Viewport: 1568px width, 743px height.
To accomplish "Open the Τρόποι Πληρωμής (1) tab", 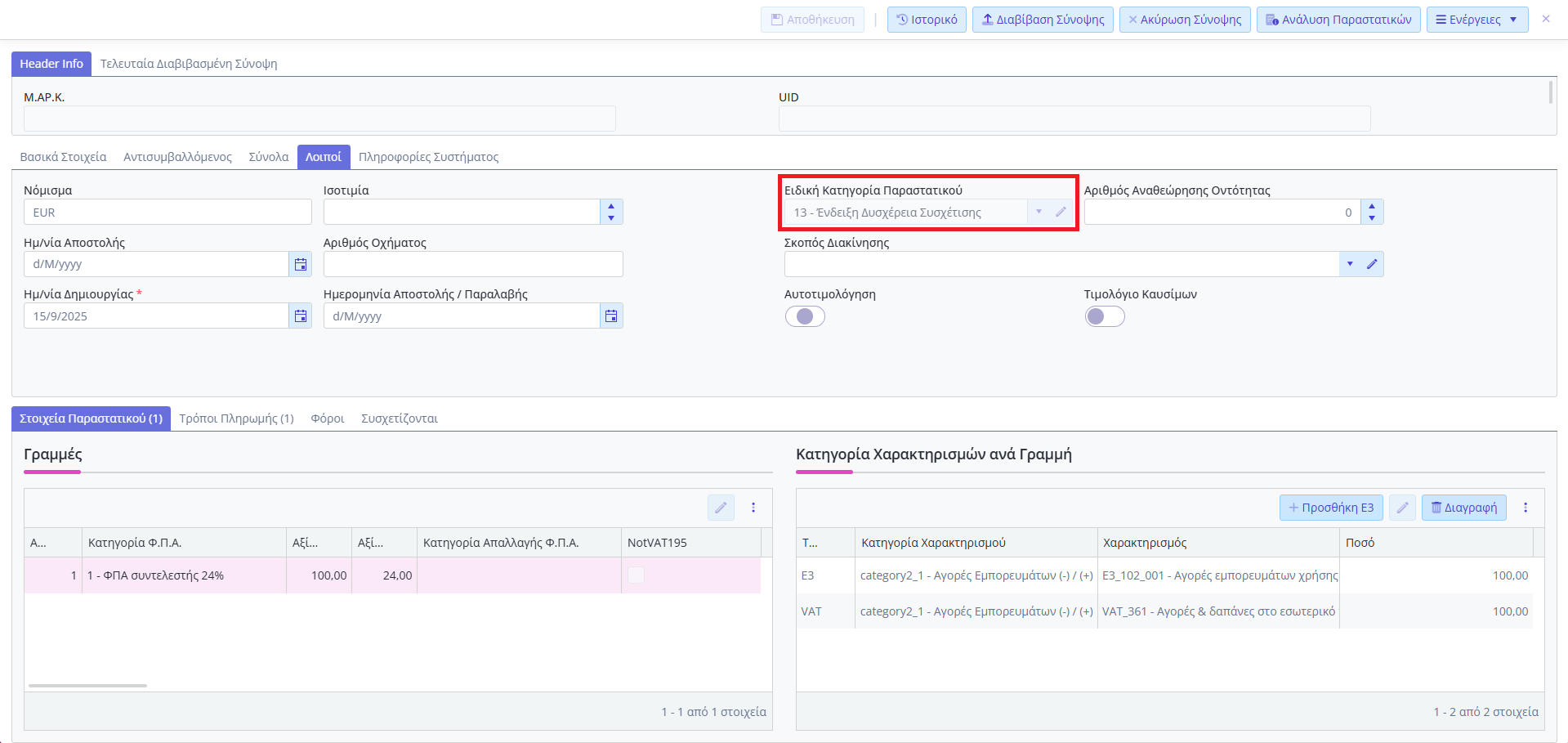I will point(236,418).
